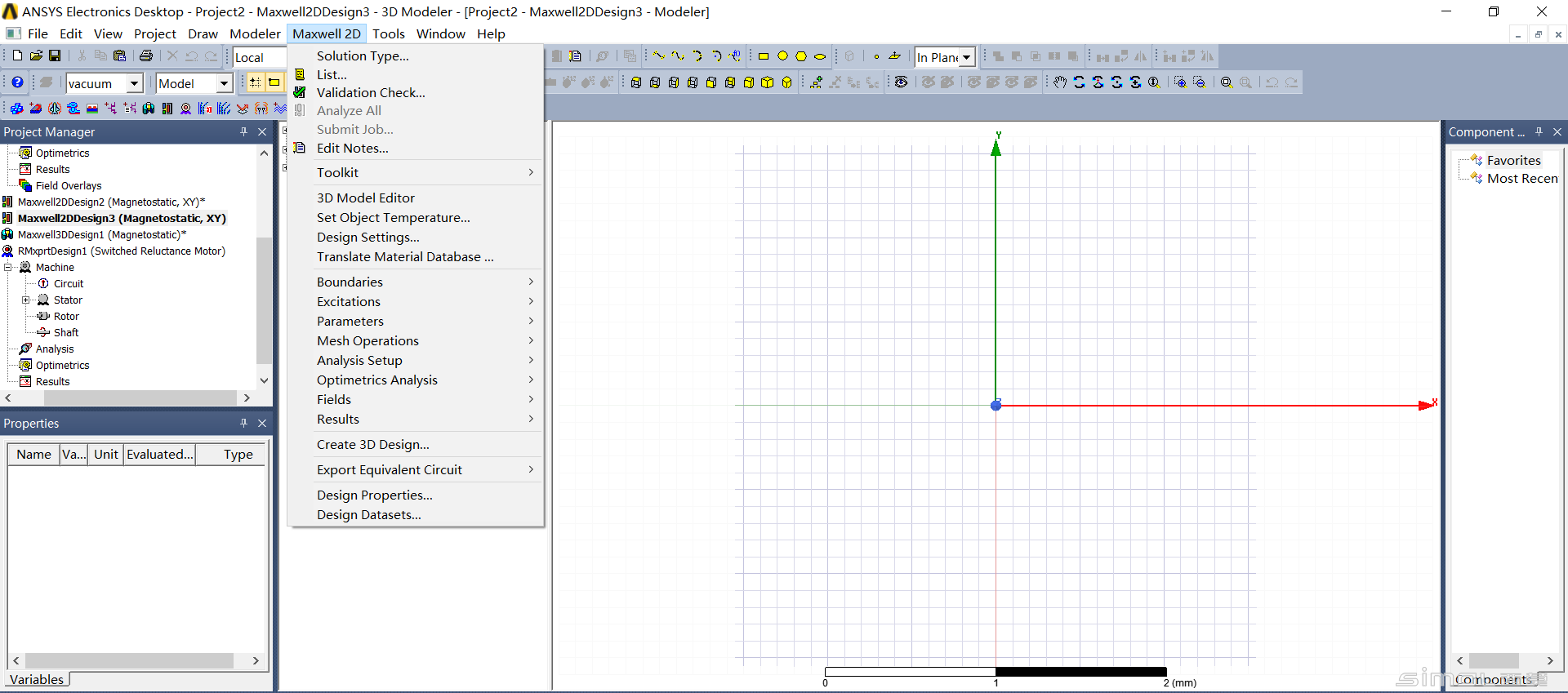1568x693 pixels.
Task: Click the Local coordinate input field
Action: tap(260, 57)
